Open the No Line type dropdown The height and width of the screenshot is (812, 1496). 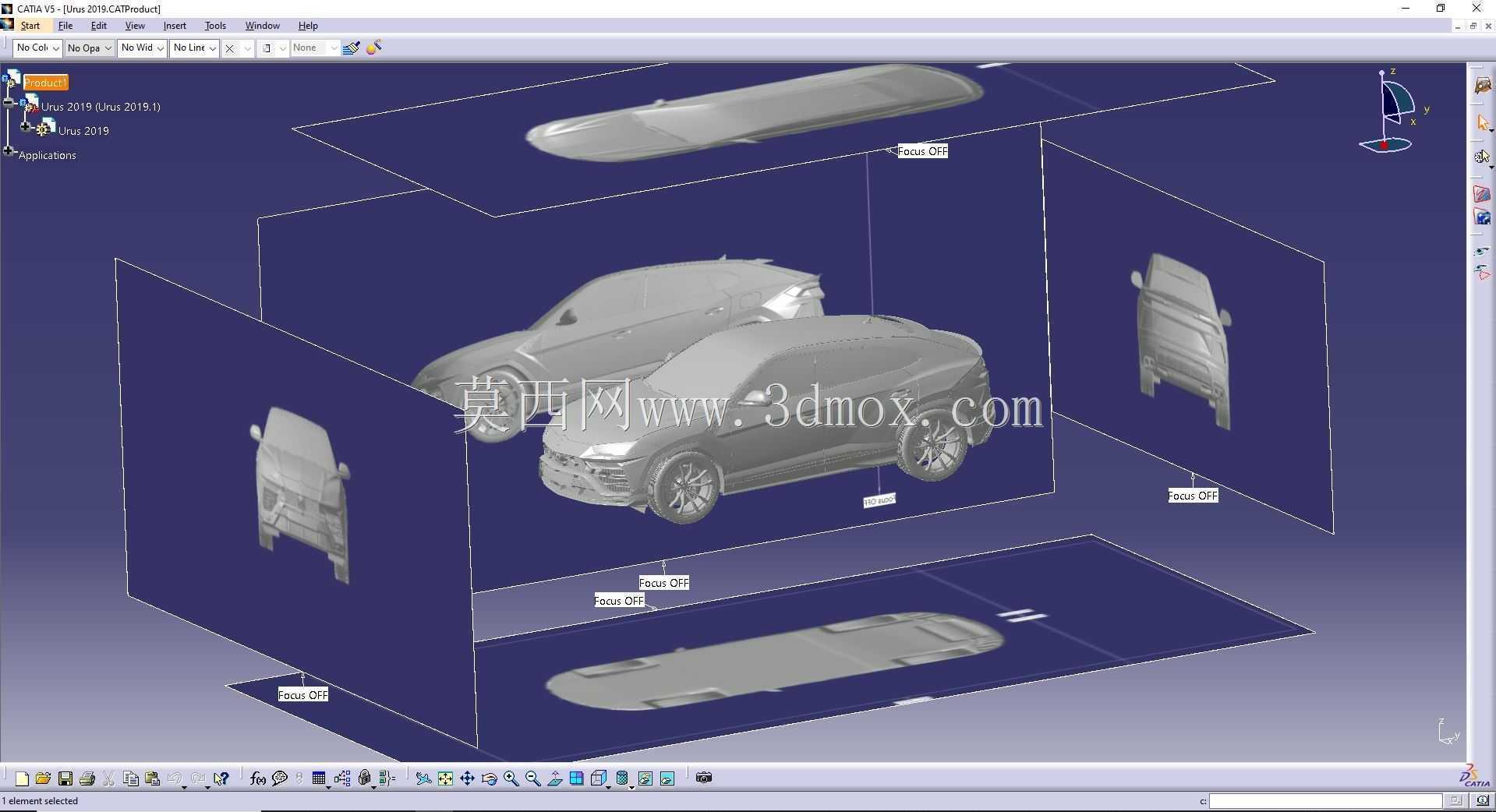tap(194, 48)
